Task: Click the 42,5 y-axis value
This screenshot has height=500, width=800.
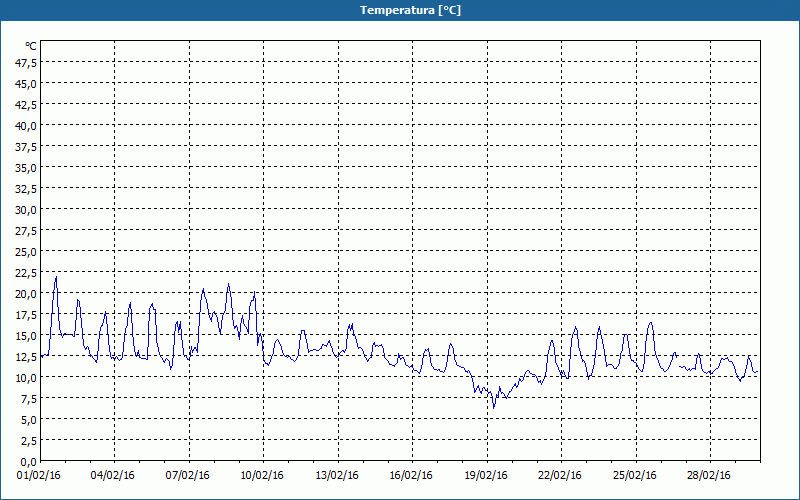Action: tap(26, 105)
